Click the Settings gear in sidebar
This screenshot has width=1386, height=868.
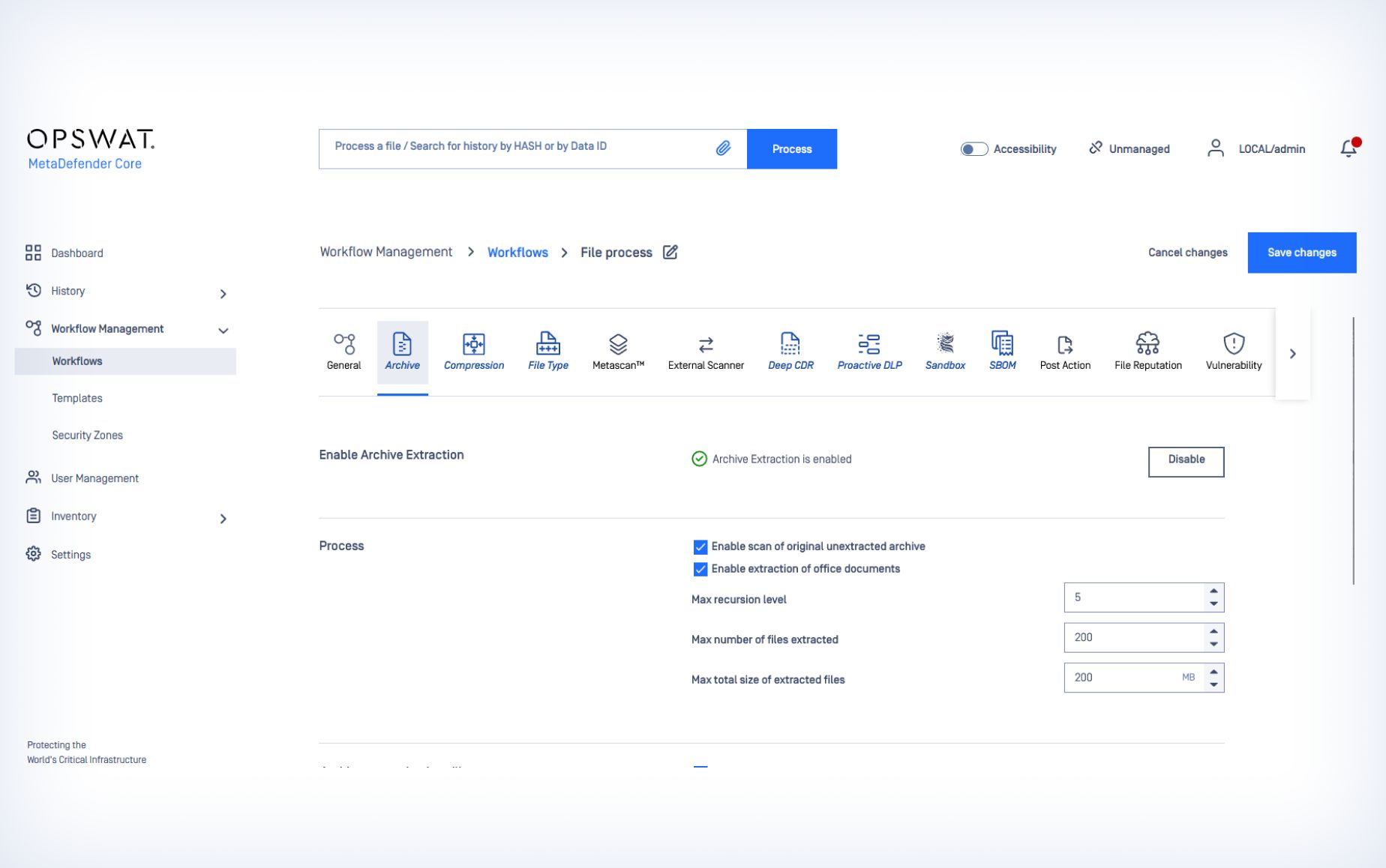click(34, 554)
